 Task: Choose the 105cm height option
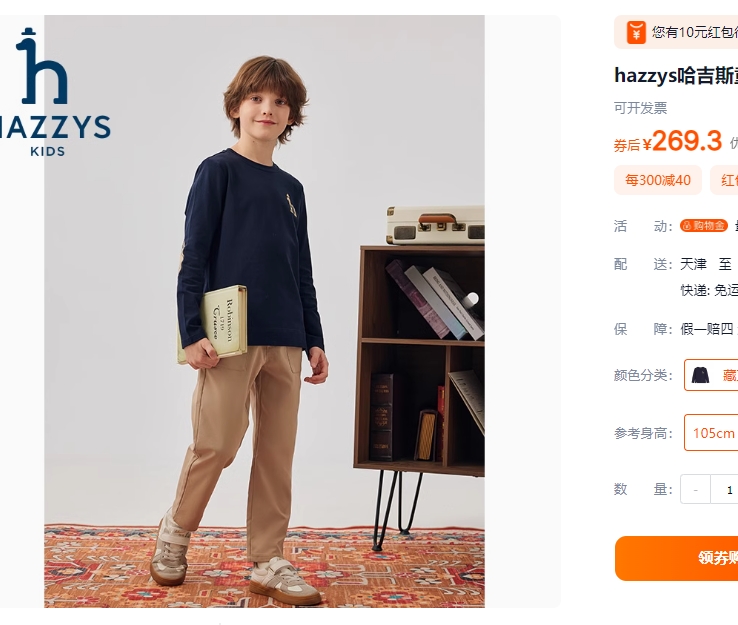[x=713, y=433]
